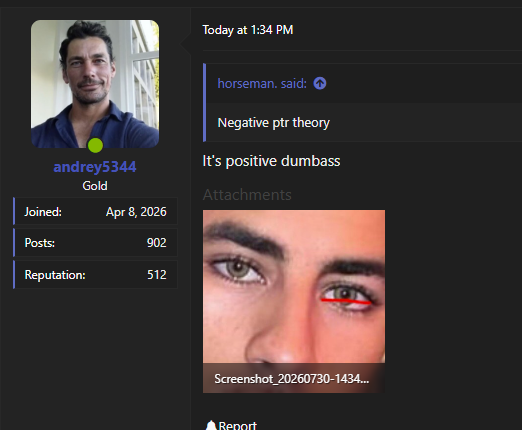The height and width of the screenshot is (430, 522).
Task: Open andrey5344's profile avatar
Action: coord(95,84)
